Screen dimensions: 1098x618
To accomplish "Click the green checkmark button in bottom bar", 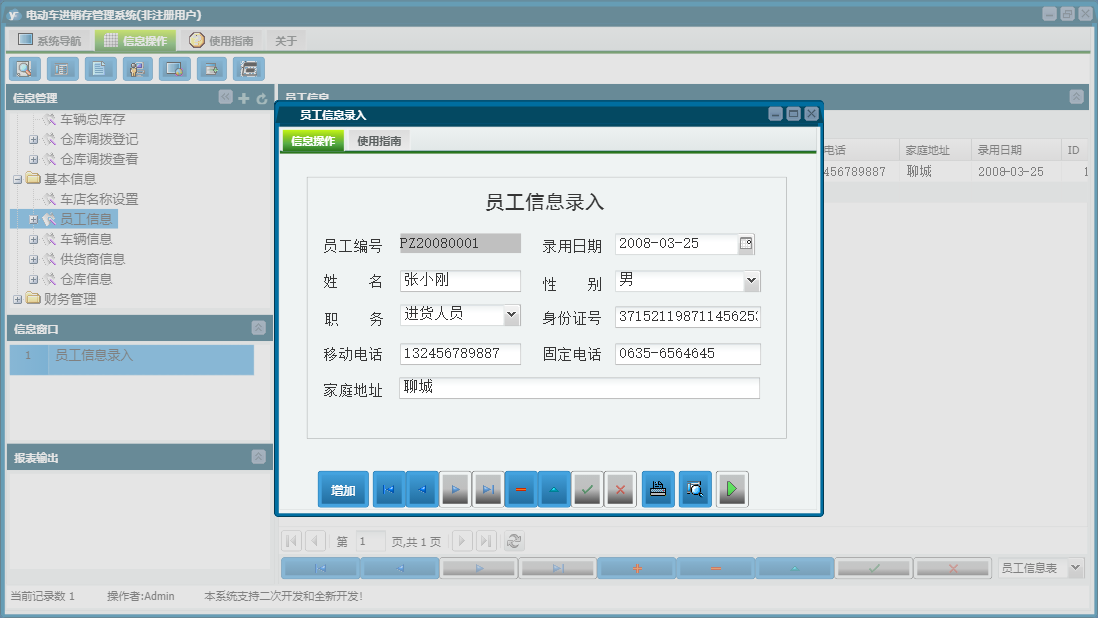I will click(x=874, y=568).
